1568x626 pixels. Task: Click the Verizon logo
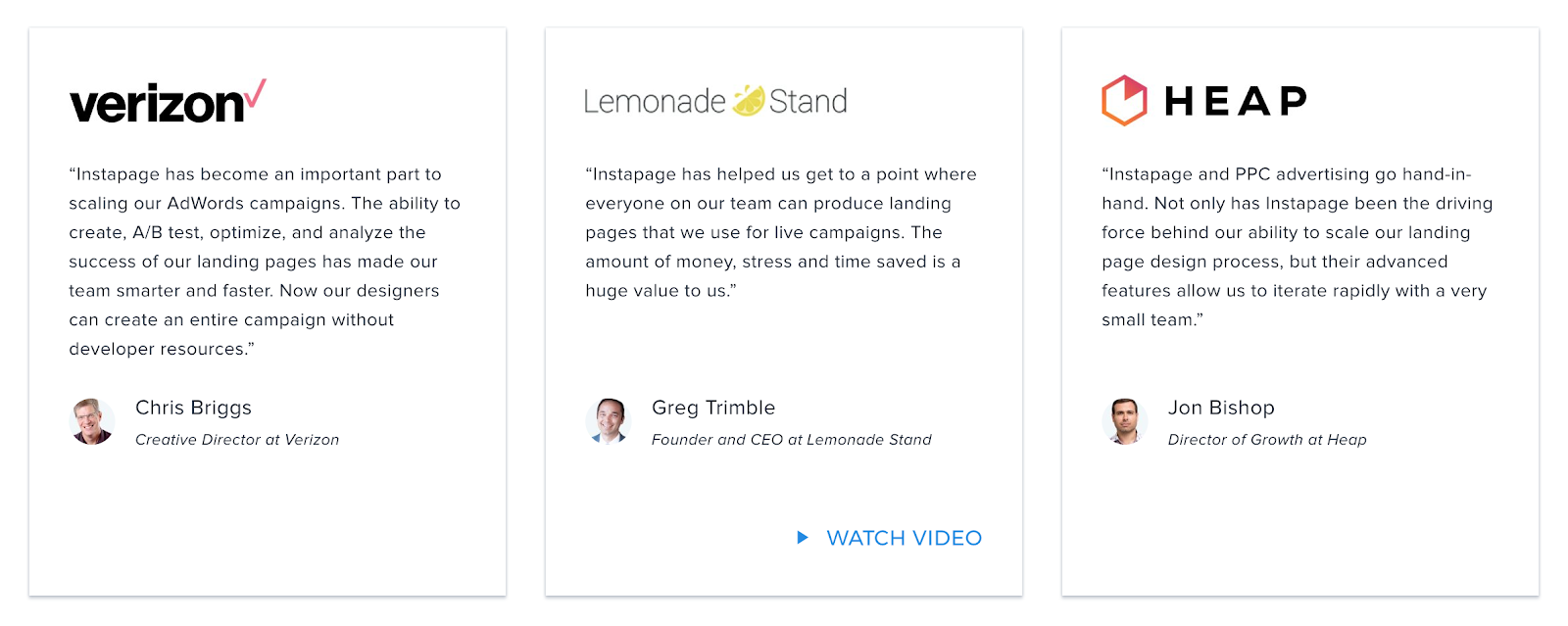(x=168, y=102)
